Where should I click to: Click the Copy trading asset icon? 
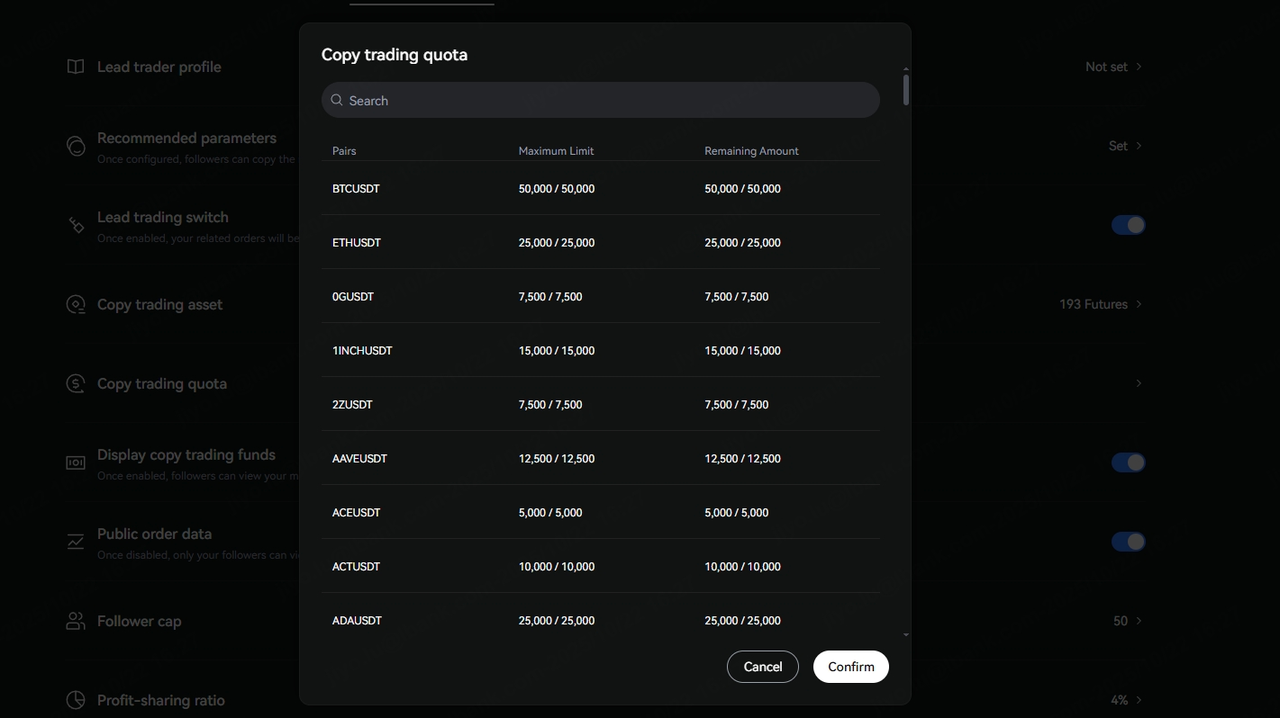75,305
